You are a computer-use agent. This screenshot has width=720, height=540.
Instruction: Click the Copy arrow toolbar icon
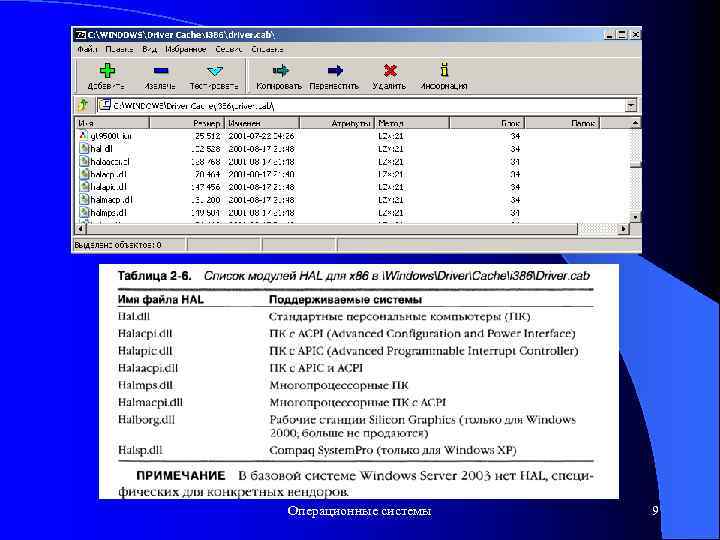[280, 70]
